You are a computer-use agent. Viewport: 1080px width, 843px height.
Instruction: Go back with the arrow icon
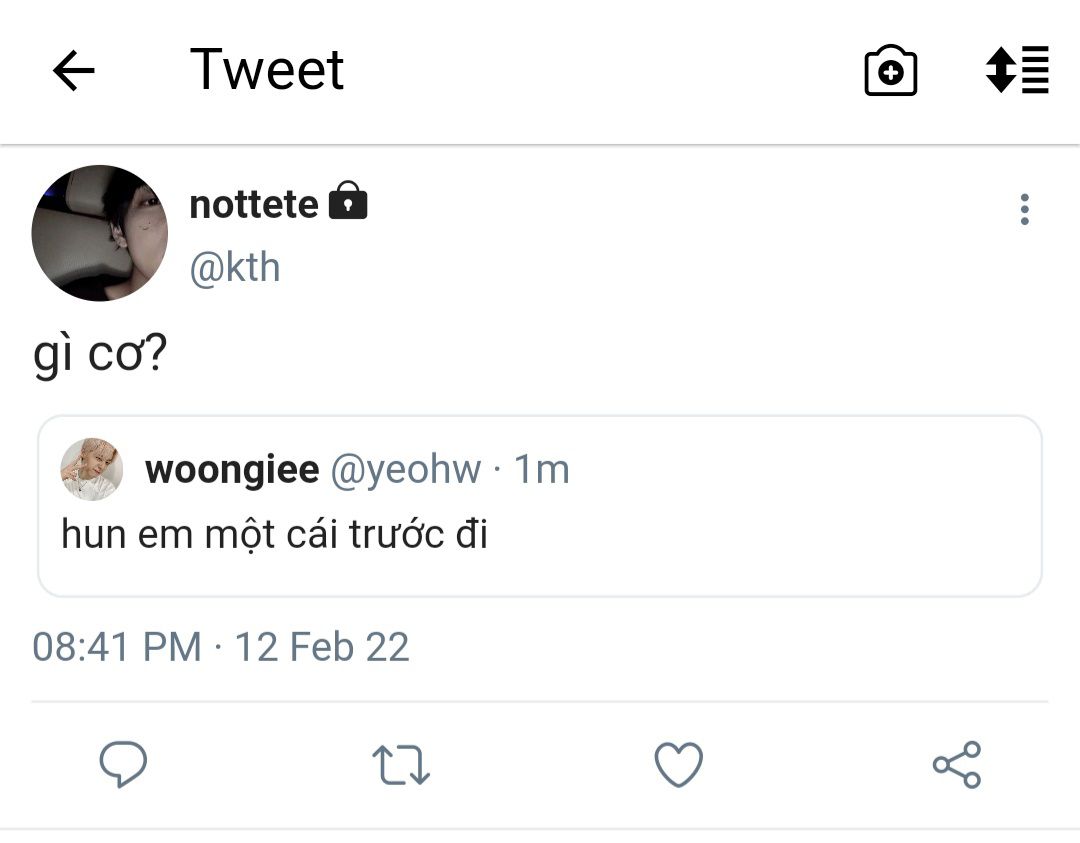tap(73, 71)
